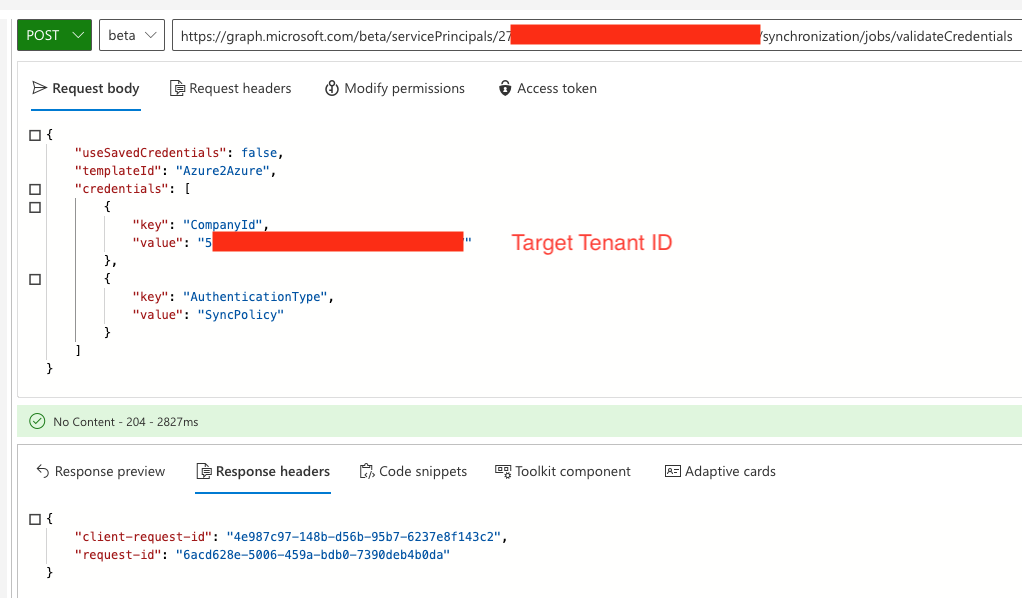Select the Code snippets tab
The width and height of the screenshot is (1022, 598).
point(423,471)
